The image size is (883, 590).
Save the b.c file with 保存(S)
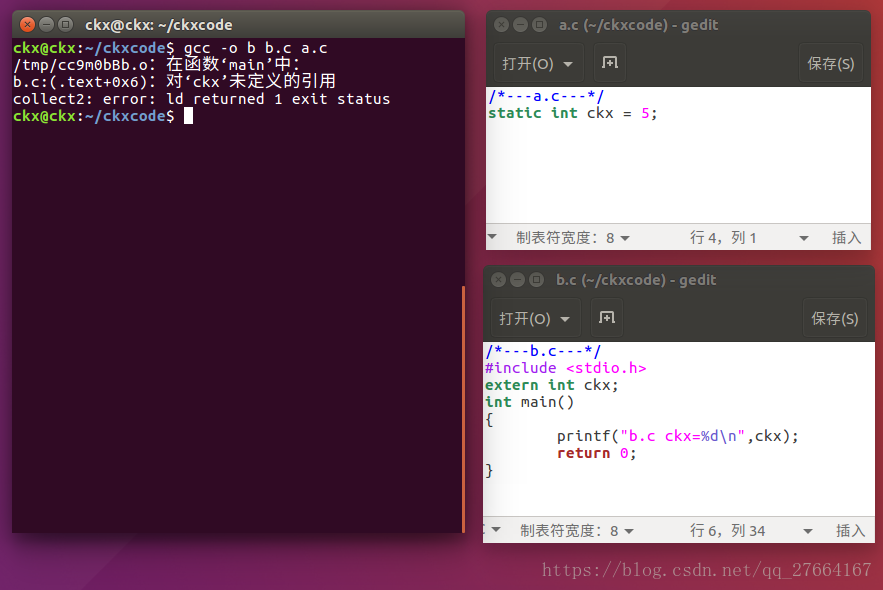835,319
